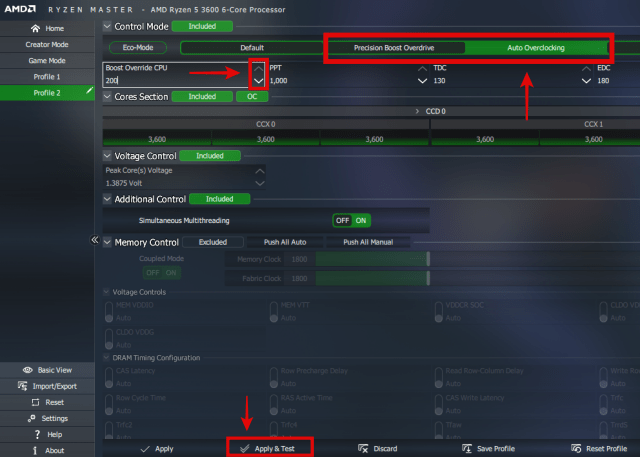The image size is (640, 457).
Task: Click Save Profile button
Action: [488, 449]
